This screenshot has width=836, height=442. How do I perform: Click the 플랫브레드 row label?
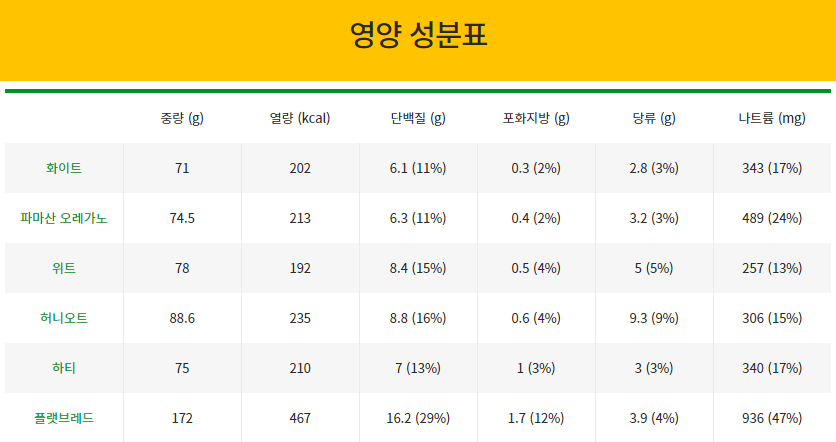click(x=64, y=418)
